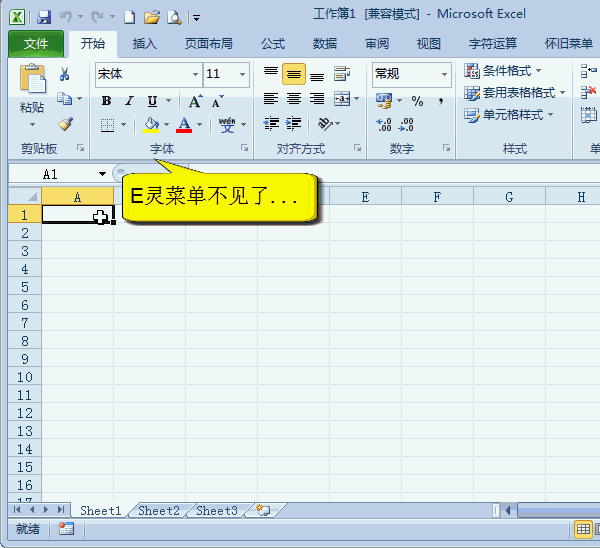Screen dimensions: 600x548
Task: Toggle Middle Align (highlighted)
Action: pos(294,74)
